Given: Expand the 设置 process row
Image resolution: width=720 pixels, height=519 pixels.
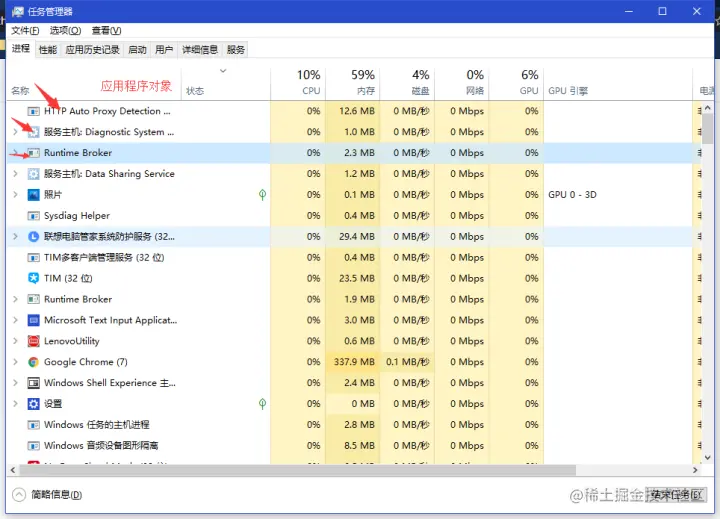Looking at the screenshot, I should coord(15,404).
